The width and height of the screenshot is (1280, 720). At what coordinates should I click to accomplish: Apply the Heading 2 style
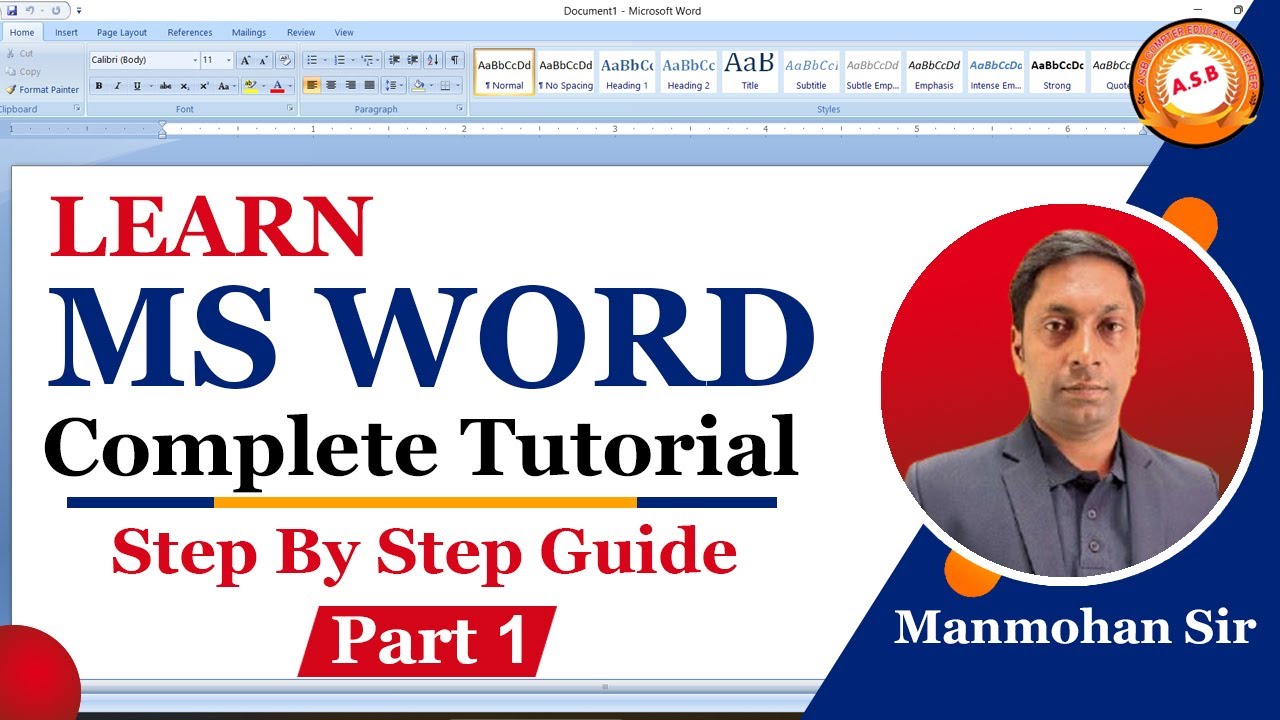[x=688, y=72]
